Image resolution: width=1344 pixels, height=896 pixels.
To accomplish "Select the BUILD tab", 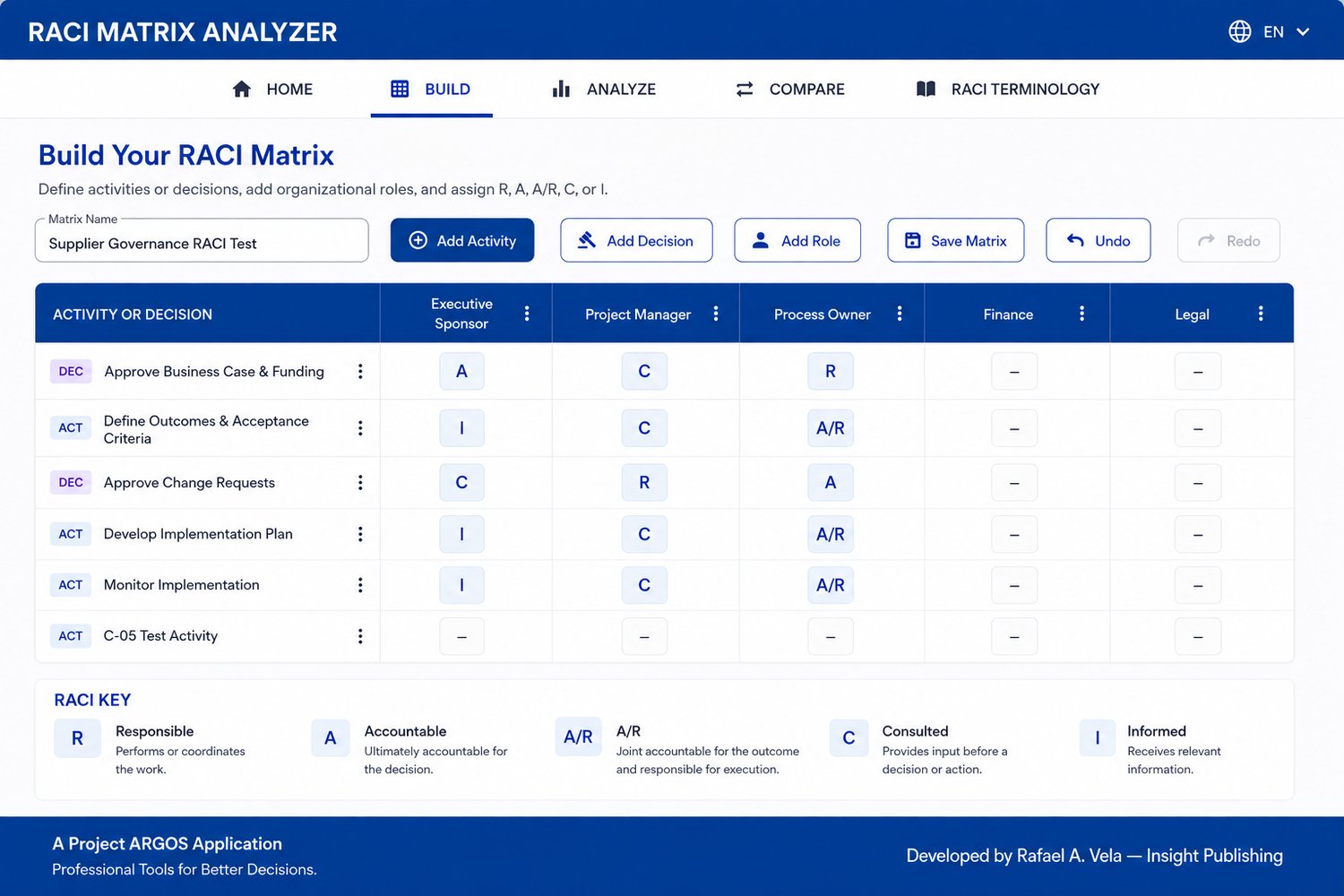I will coord(431,89).
